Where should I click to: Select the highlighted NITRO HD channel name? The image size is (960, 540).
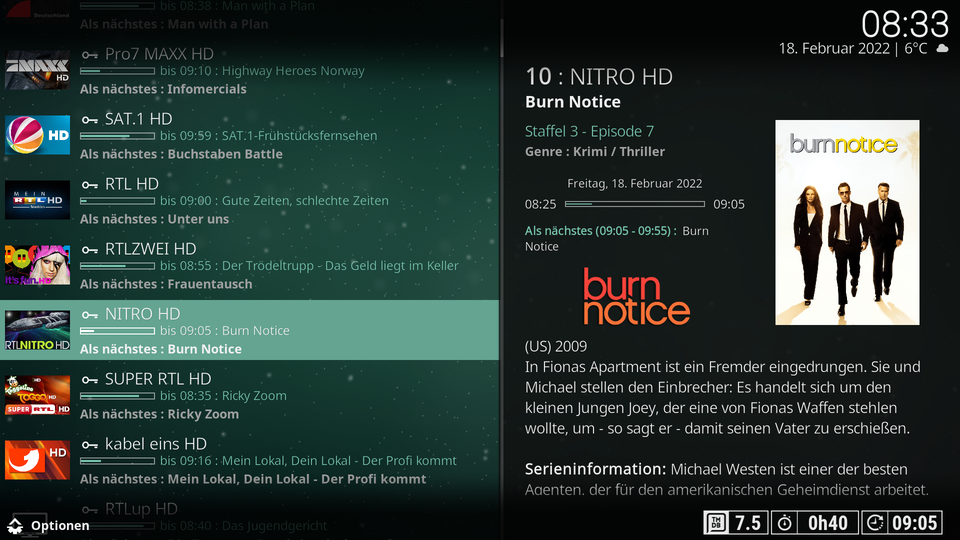pos(143,313)
